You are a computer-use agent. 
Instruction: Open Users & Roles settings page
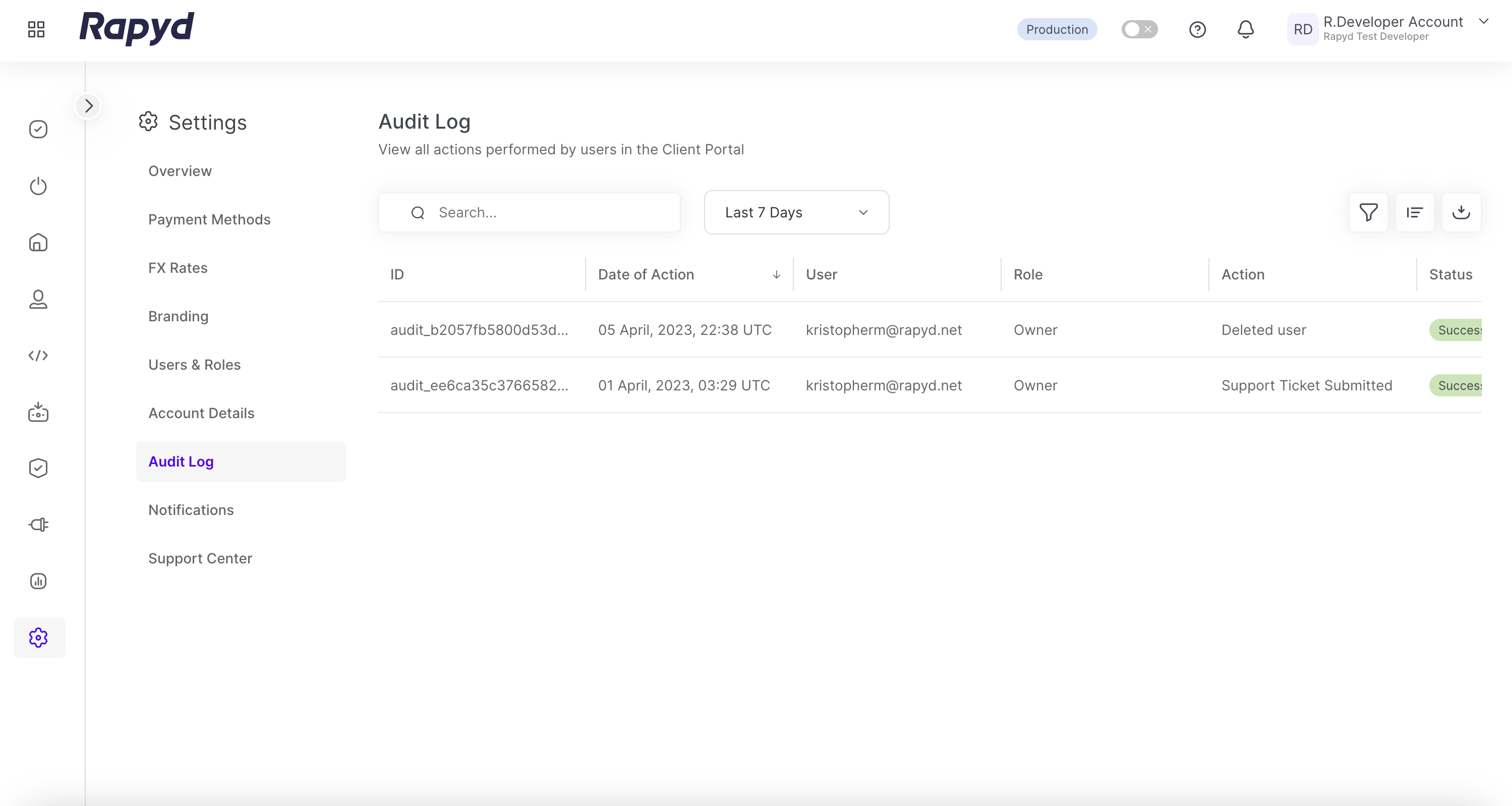[x=194, y=365]
